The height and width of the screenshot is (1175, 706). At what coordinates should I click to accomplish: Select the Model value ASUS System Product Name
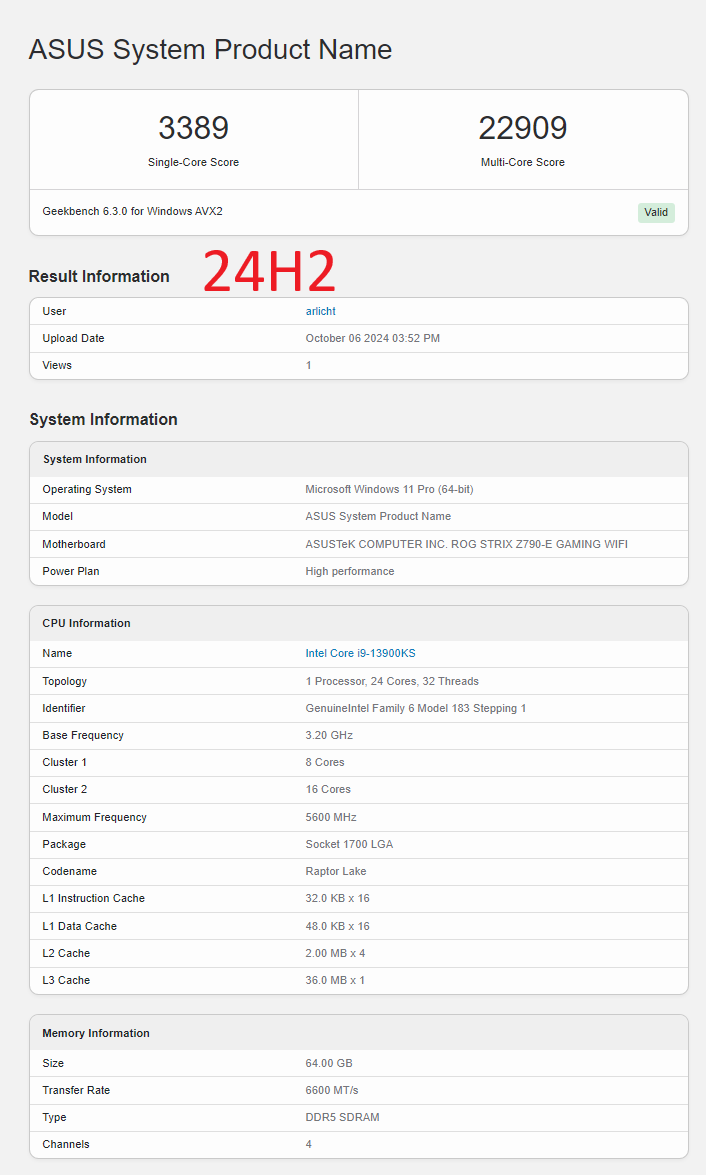[378, 516]
